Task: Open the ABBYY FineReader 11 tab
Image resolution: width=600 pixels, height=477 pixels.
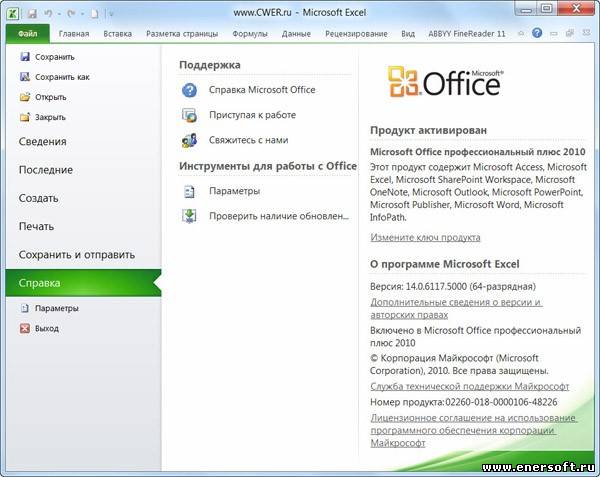Action: [467, 34]
